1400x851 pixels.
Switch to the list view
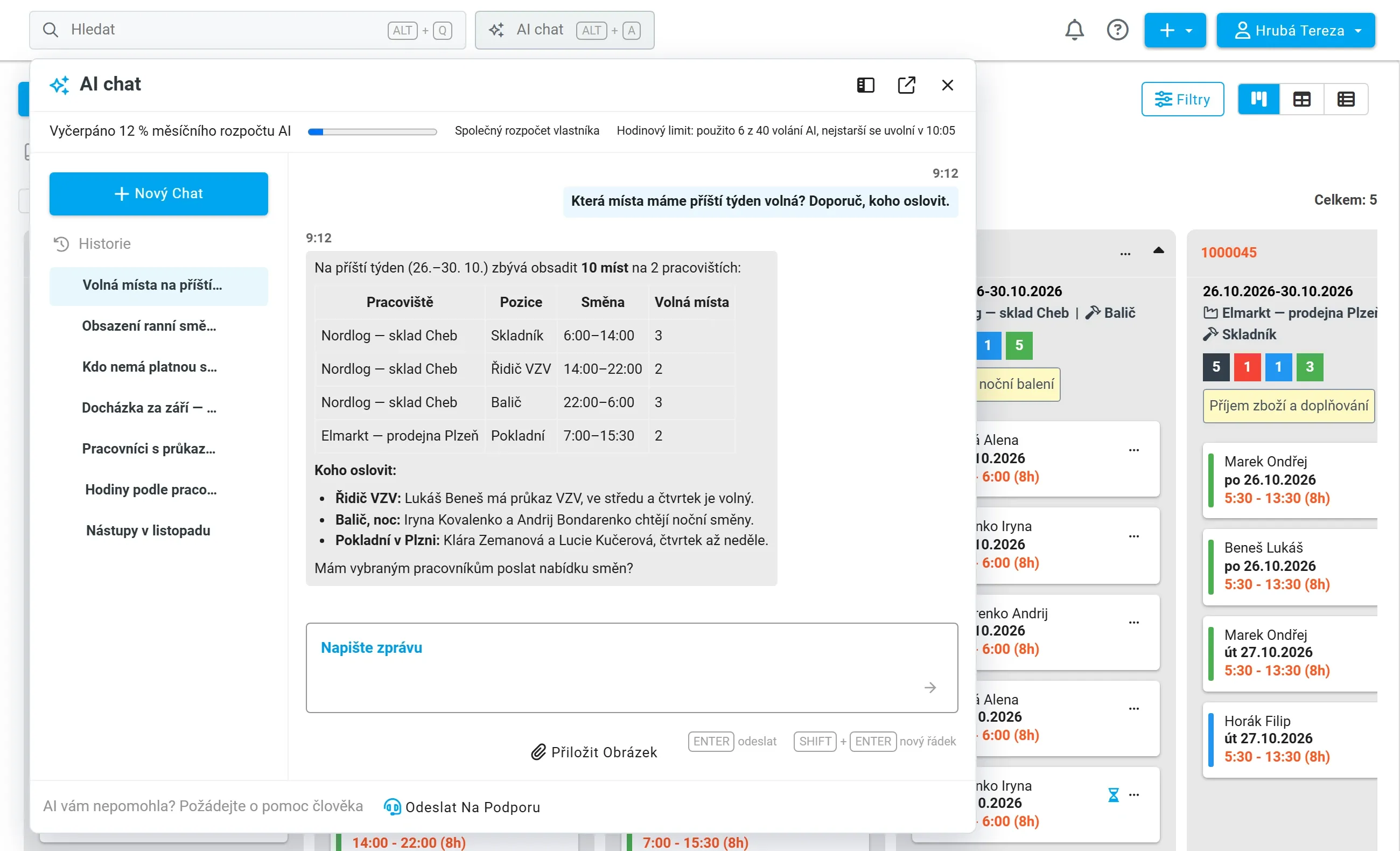pyautogui.click(x=1346, y=100)
